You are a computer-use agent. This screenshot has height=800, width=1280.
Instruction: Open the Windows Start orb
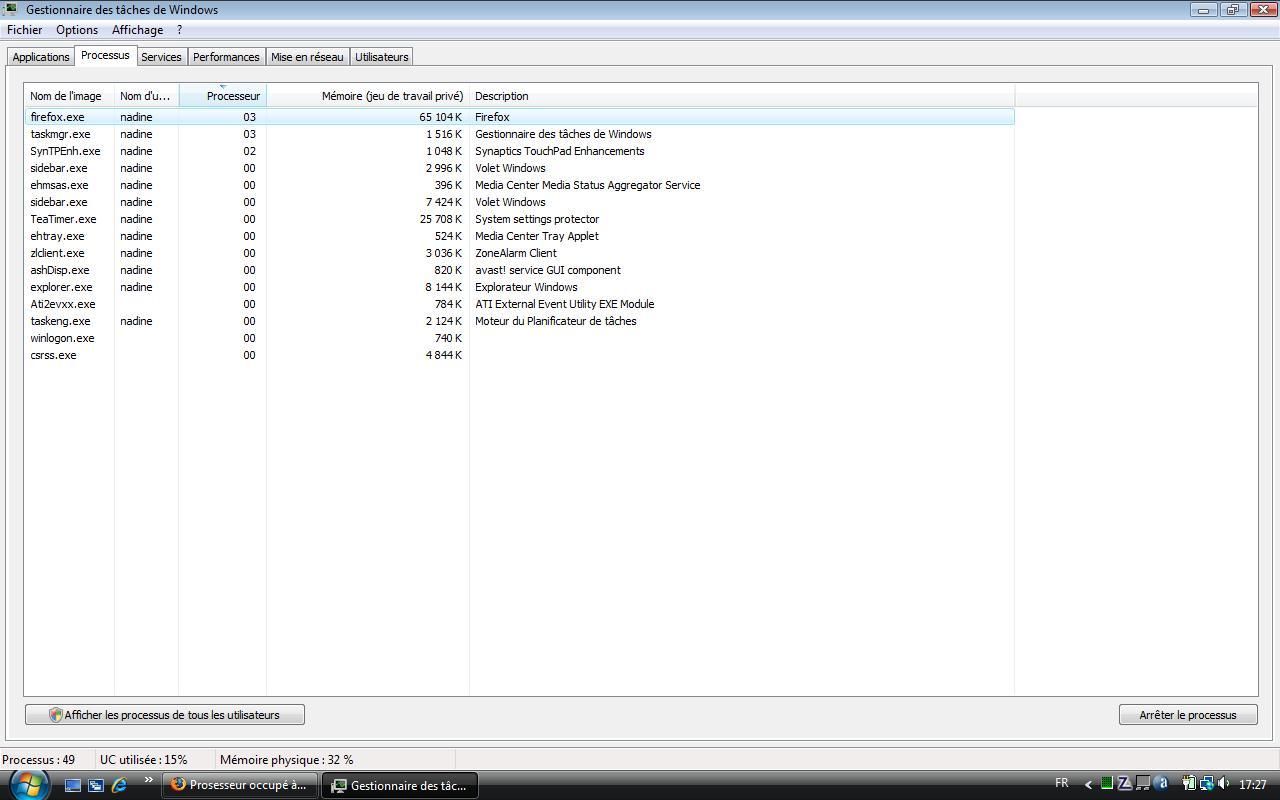pyautogui.click(x=29, y=783)
